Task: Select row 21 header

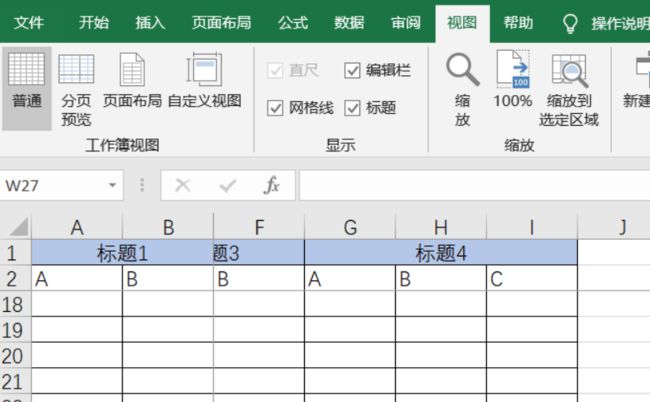Action: tap(15, 381)
